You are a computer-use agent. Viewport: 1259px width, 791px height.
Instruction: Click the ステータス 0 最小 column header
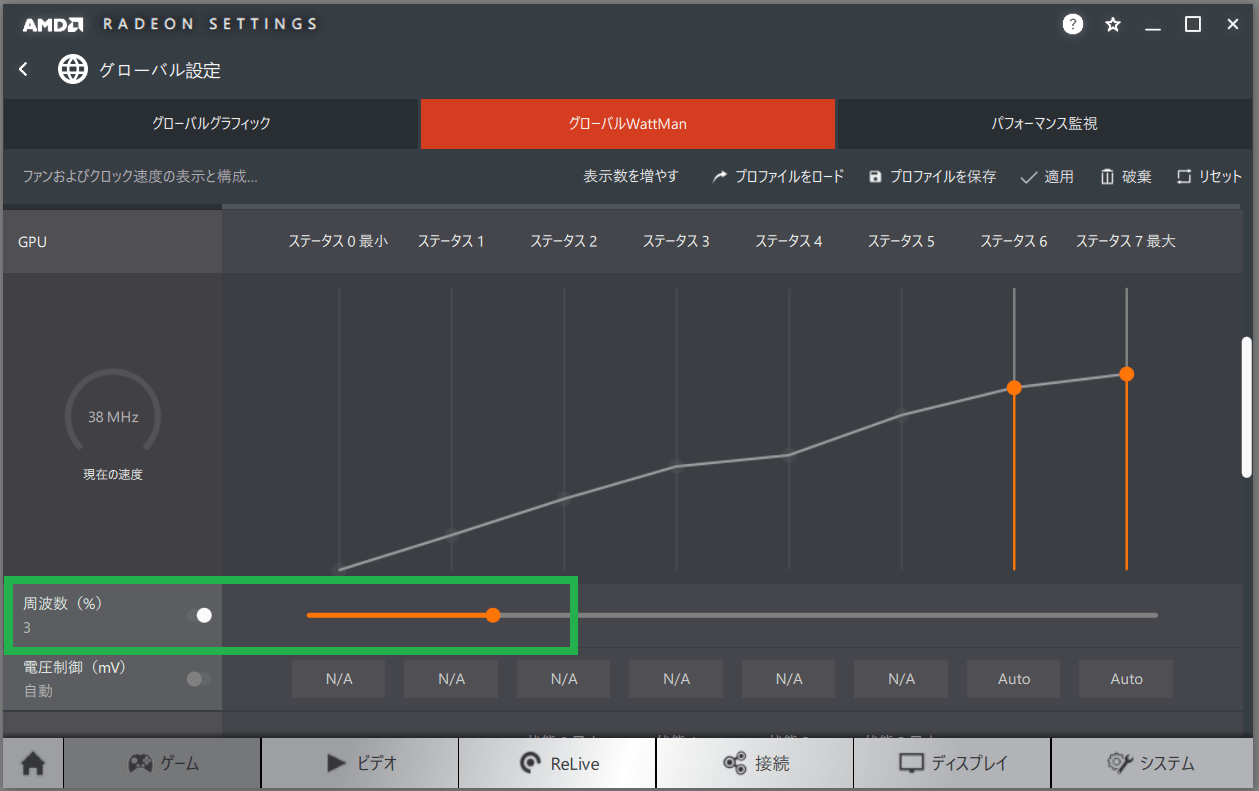[x=338, y=241]
